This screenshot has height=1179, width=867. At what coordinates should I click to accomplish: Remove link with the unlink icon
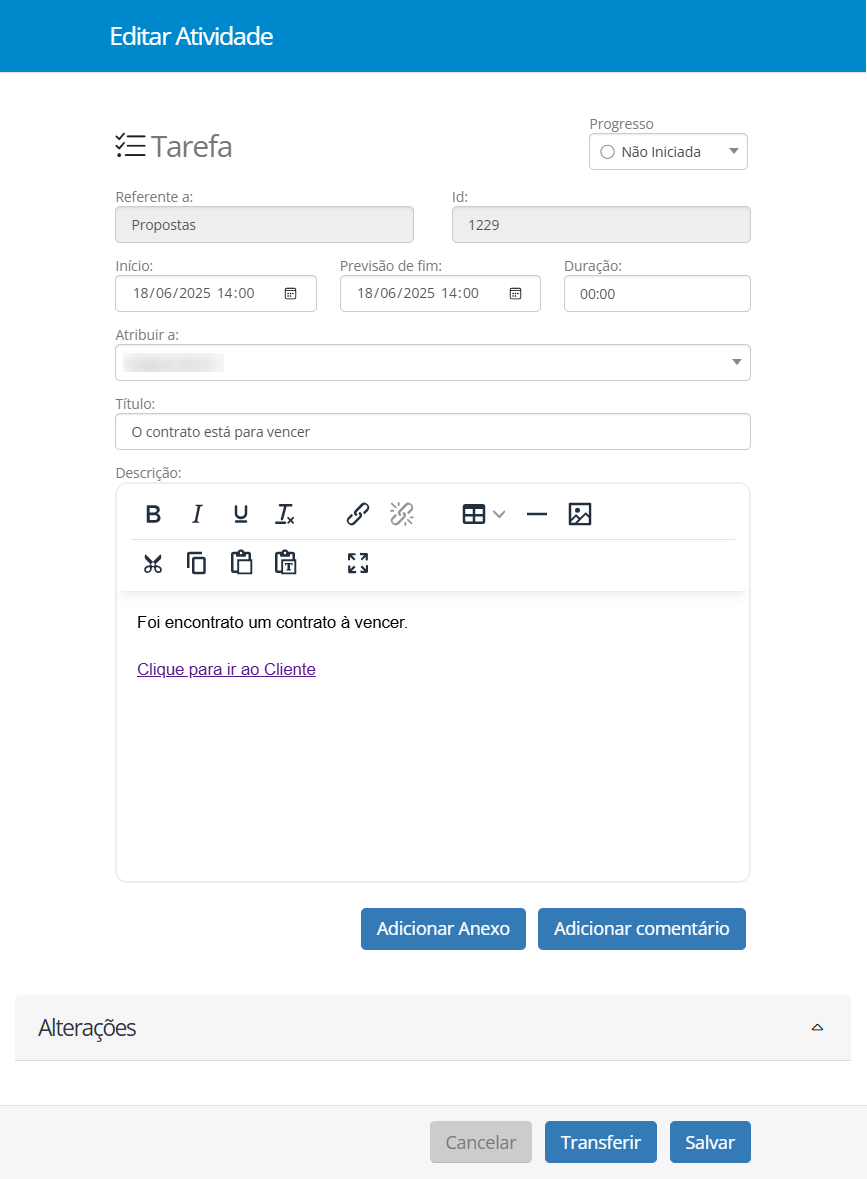[402, 514]
